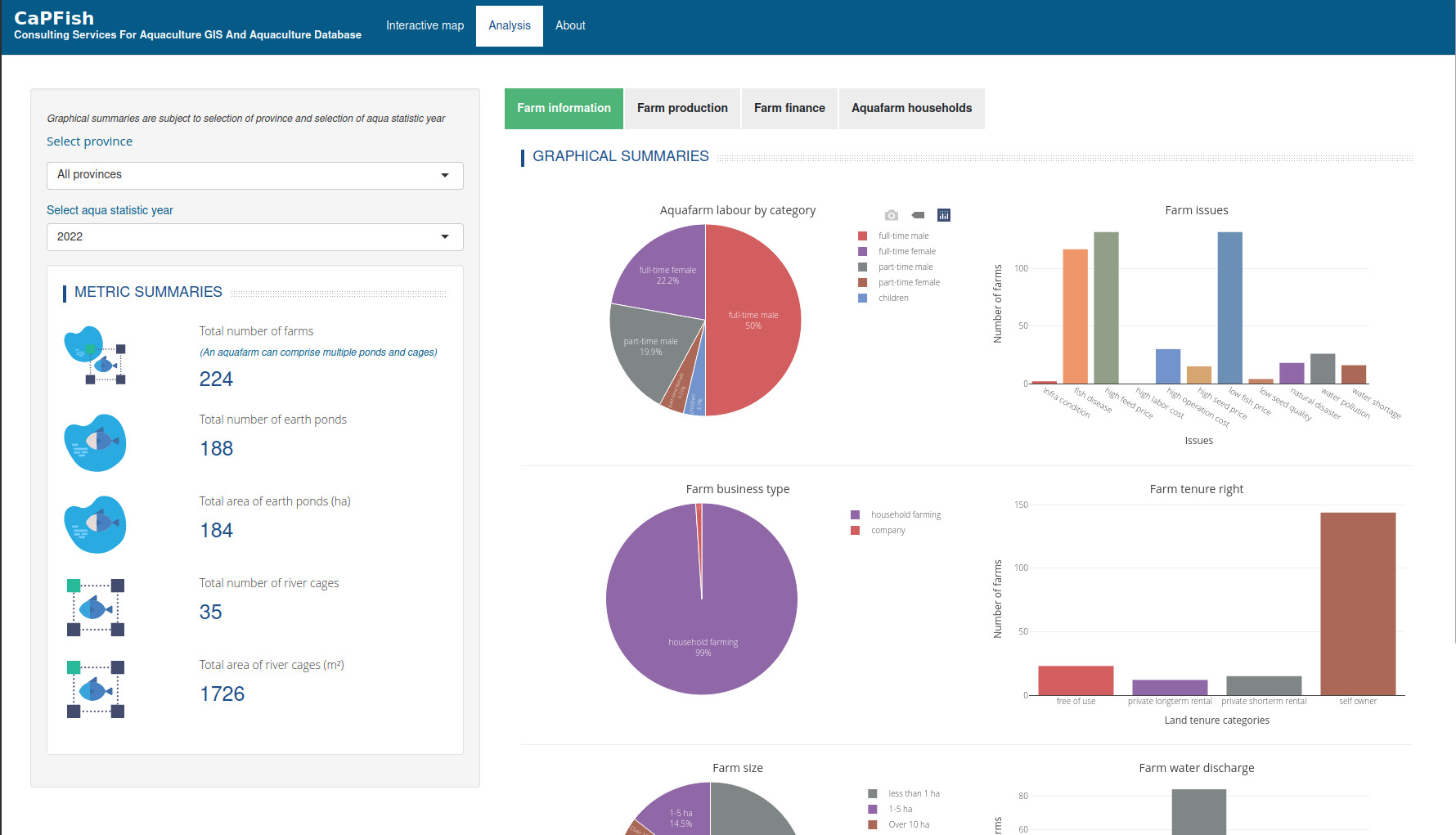Click the CaPFish logo in the header
The width and height of the screenshot is (1456, 835).
tap(54, 17)
